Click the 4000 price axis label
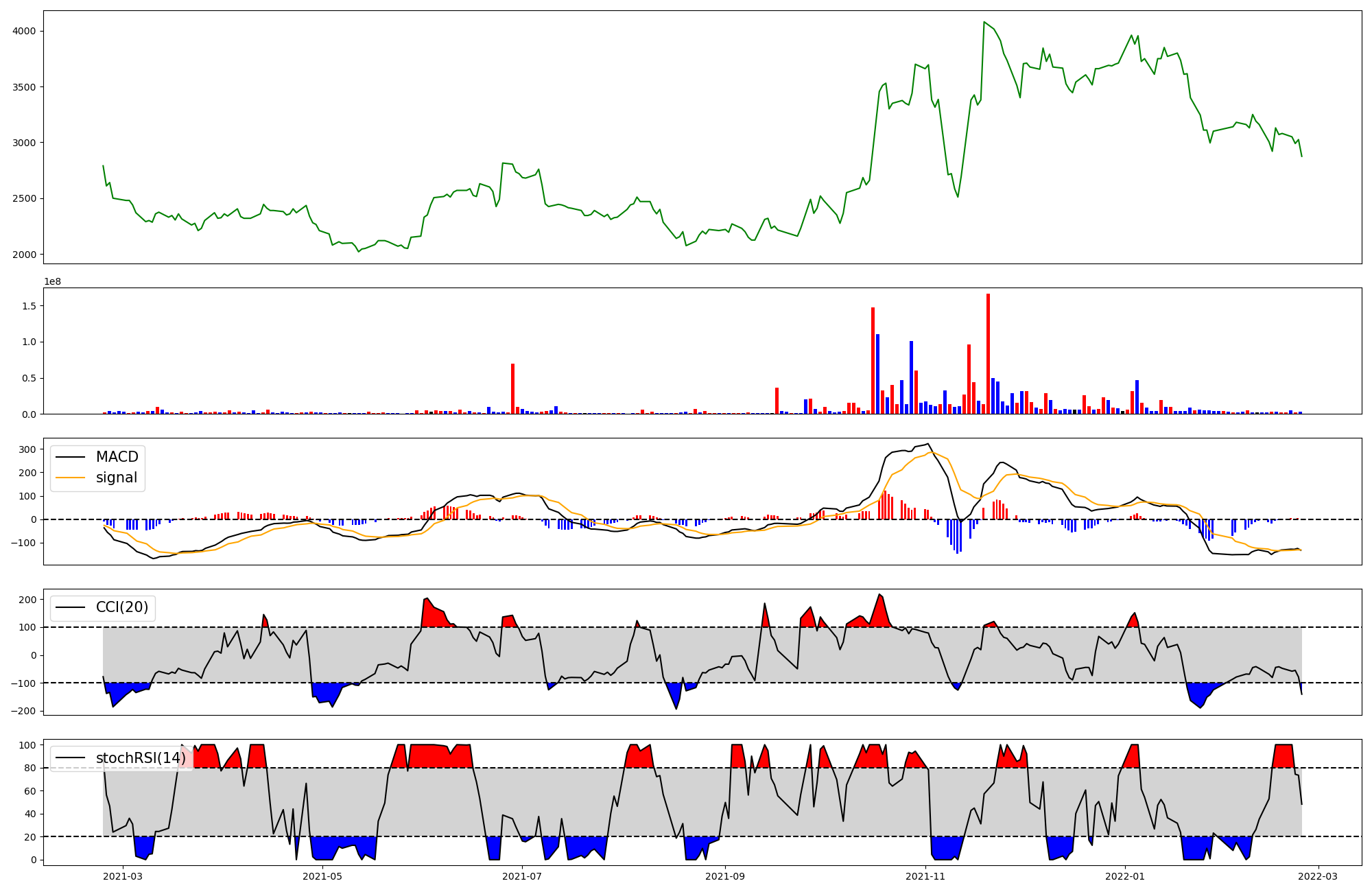The image size is (1372, 892). coord(23,31)
